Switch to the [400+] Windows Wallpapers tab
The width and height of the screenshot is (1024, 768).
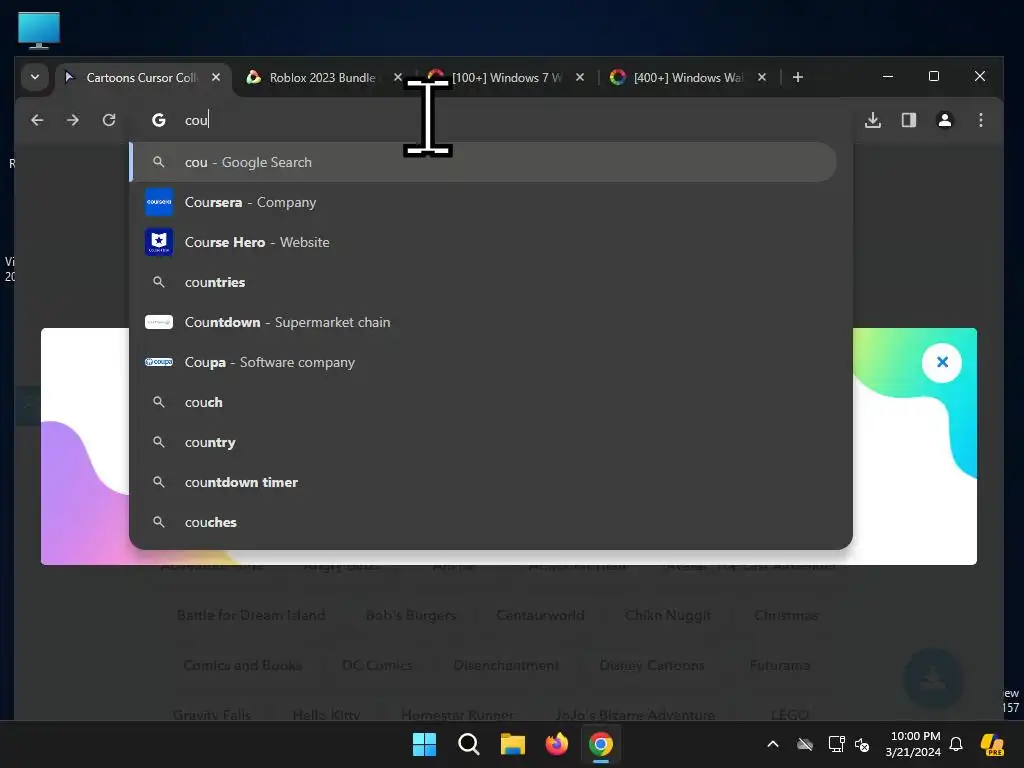pyautogui.click(x=688, y=78)
